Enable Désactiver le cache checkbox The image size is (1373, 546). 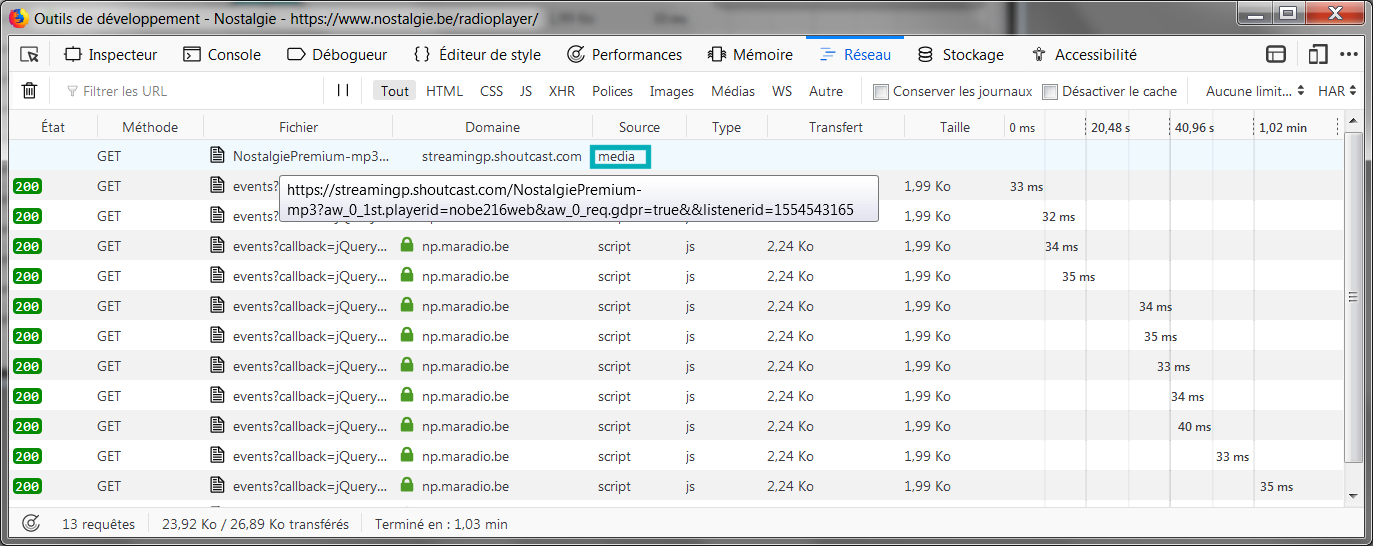(1050, 92)
